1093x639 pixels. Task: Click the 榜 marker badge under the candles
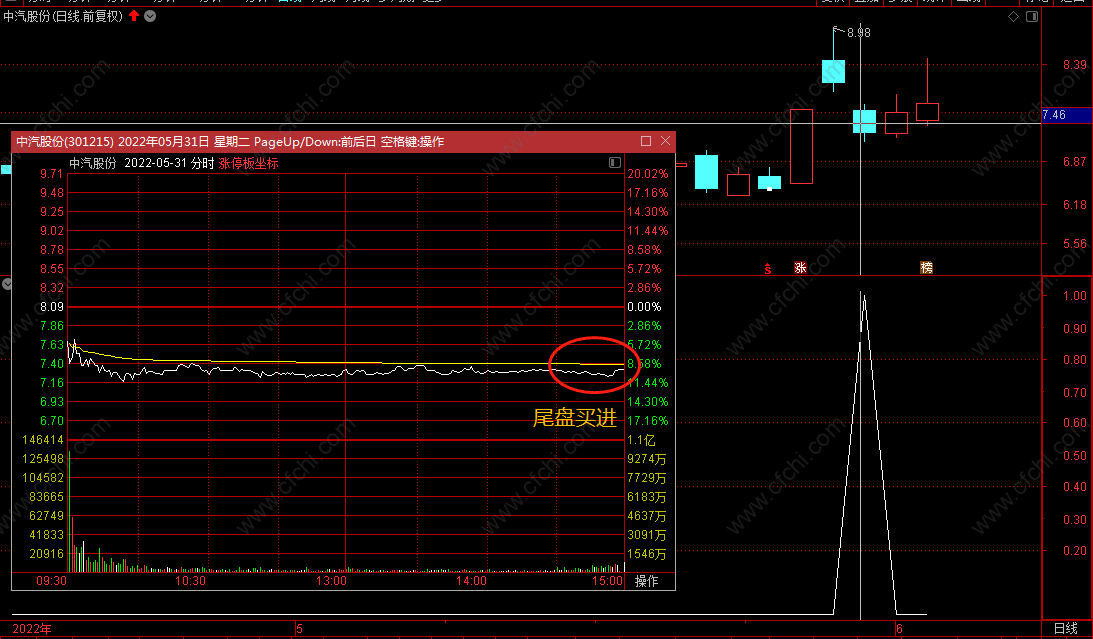(926, 268)
